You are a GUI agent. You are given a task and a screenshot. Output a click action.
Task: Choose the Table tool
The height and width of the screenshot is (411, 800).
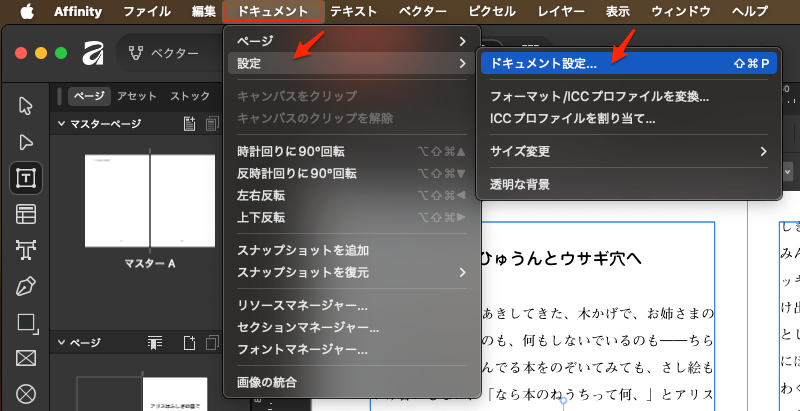pyautogui.click(x=26, y=214)
